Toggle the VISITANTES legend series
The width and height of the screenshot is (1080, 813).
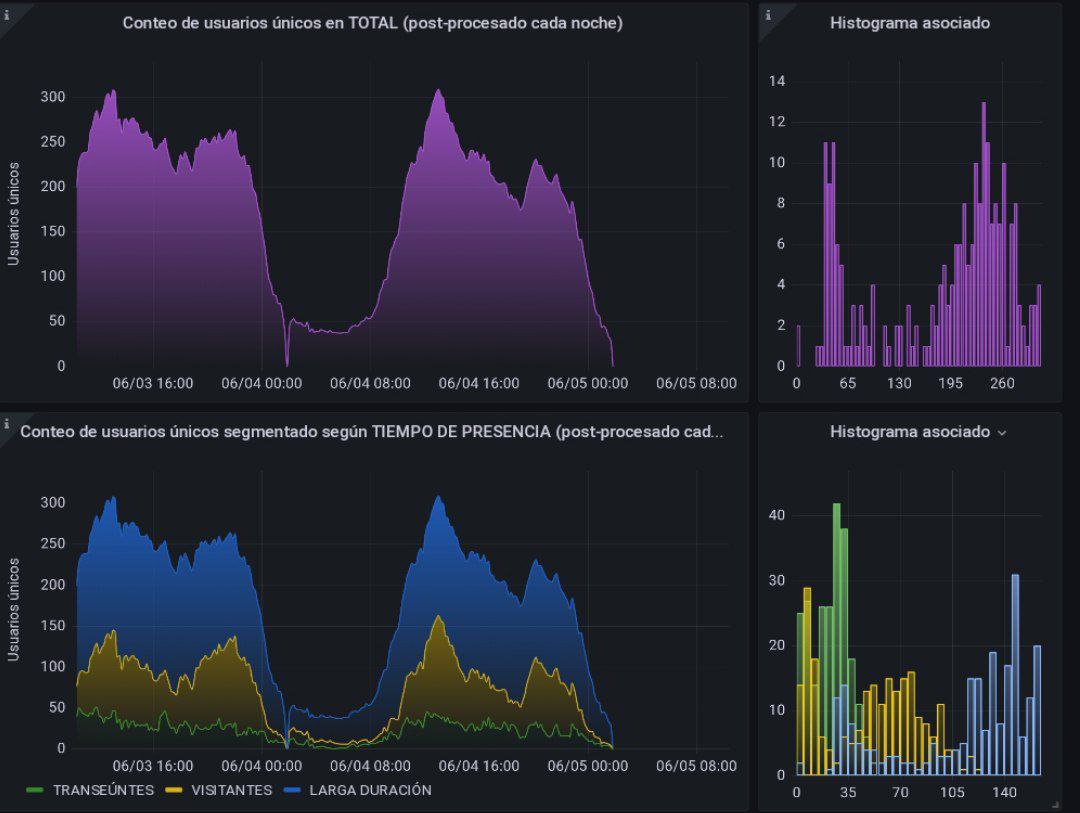click(x=231, y=790)
